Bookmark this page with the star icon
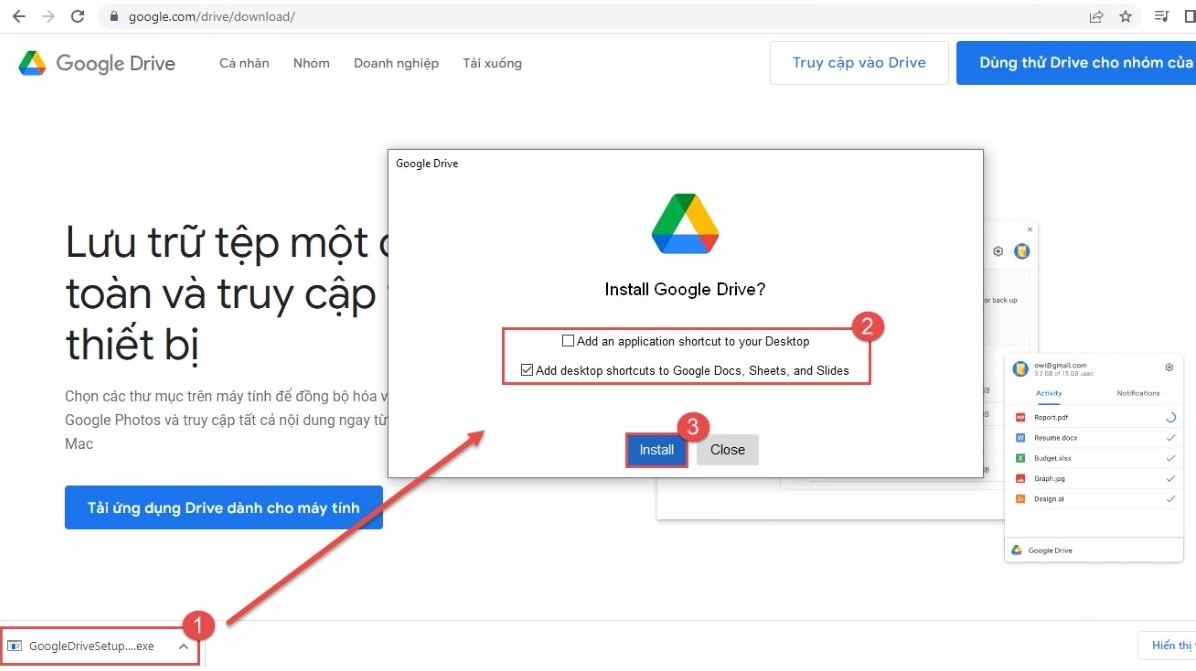Screen dimensions: 1196x671 coord(1125,17)
